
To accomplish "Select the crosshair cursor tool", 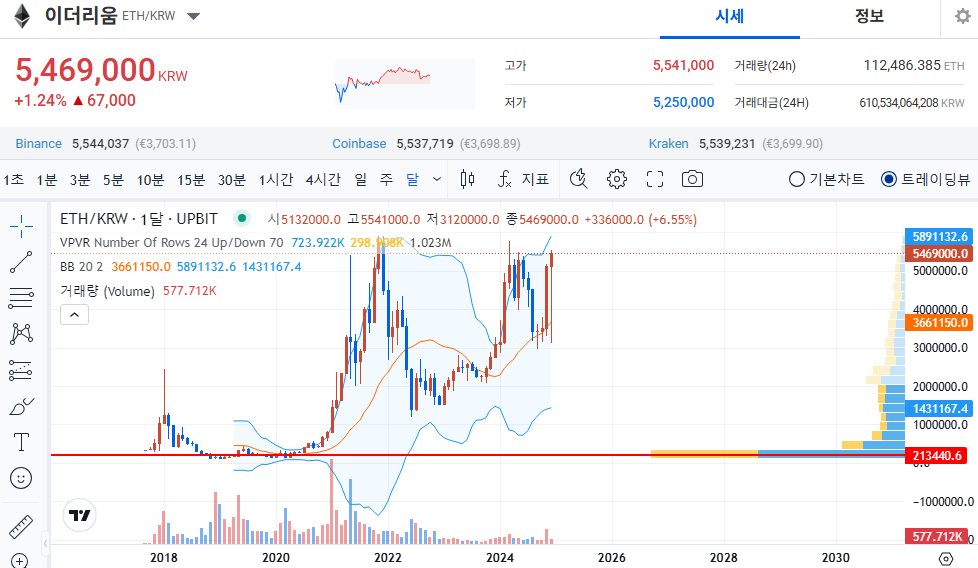I will click(x=21, y=226).
